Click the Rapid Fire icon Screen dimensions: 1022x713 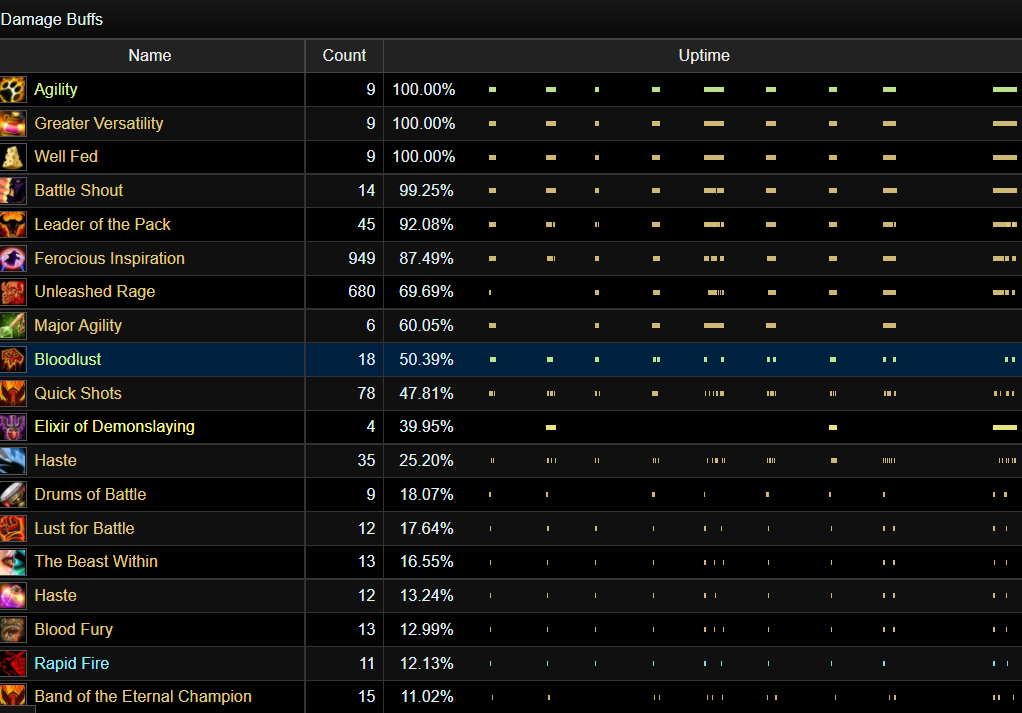pos(13,663)
